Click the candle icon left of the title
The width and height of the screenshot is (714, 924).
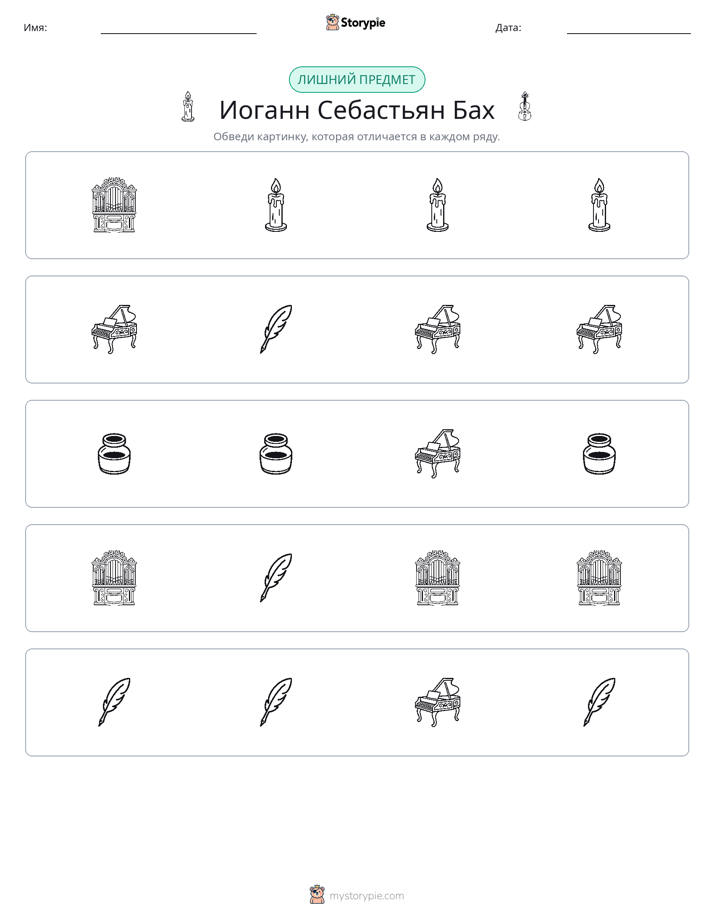pyautogui.click(x=188, y=107)
